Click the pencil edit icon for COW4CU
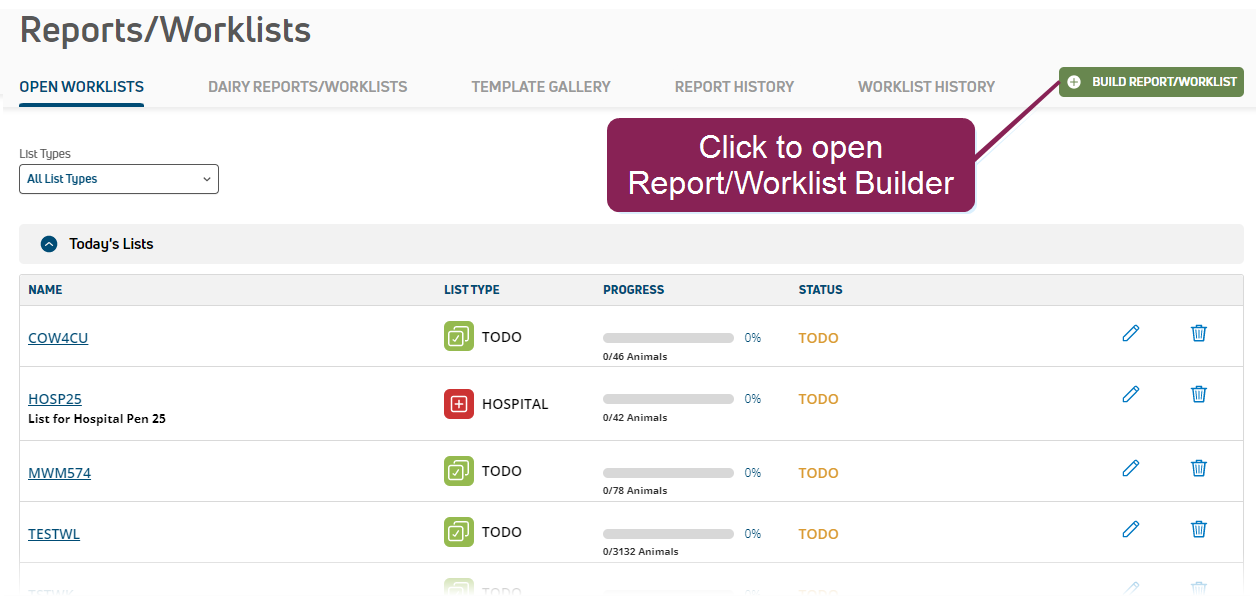 pyautogui.click(x=1131, y=334)
